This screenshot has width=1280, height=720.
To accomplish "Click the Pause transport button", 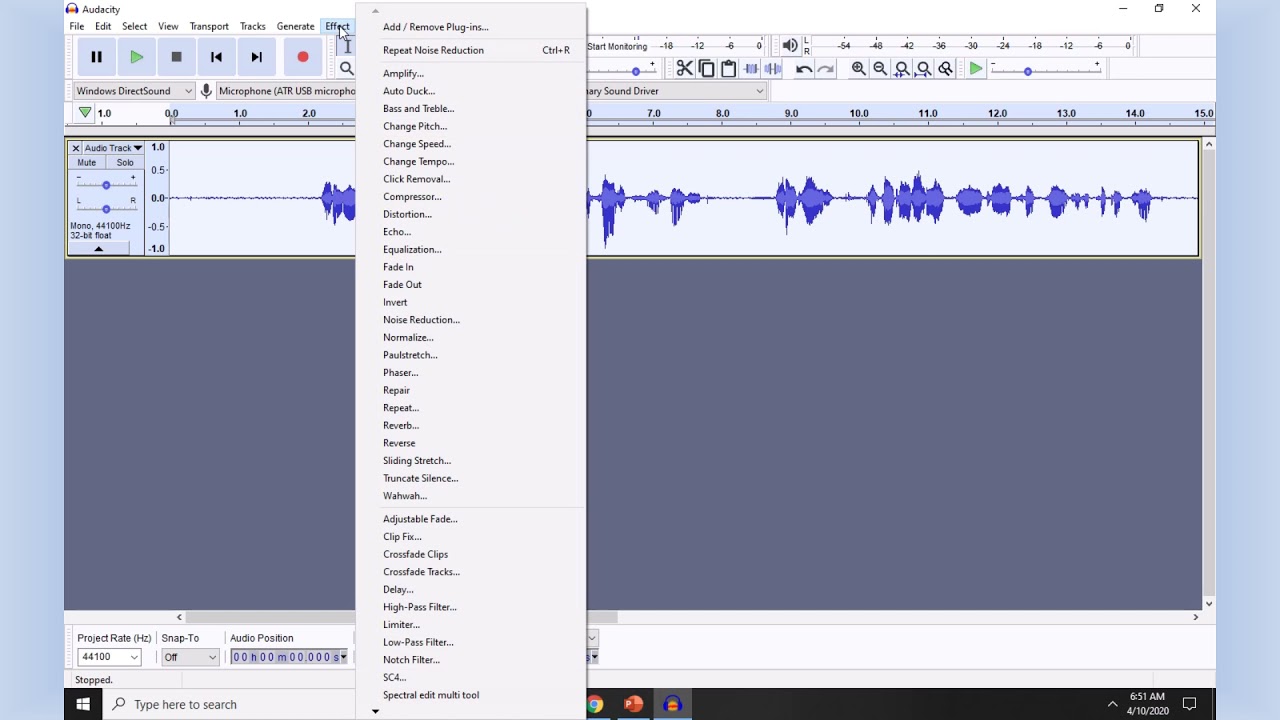I will click(96, 57).
